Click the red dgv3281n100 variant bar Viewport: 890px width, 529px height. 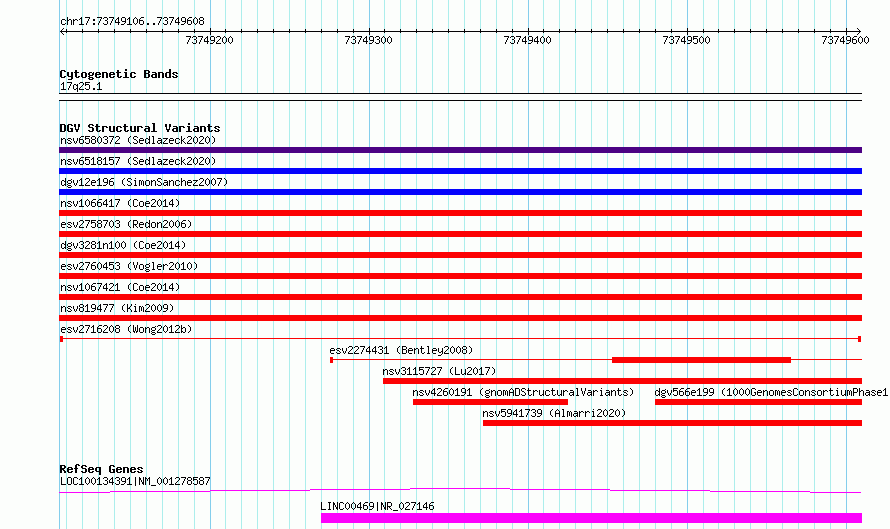tap(460, 255)
